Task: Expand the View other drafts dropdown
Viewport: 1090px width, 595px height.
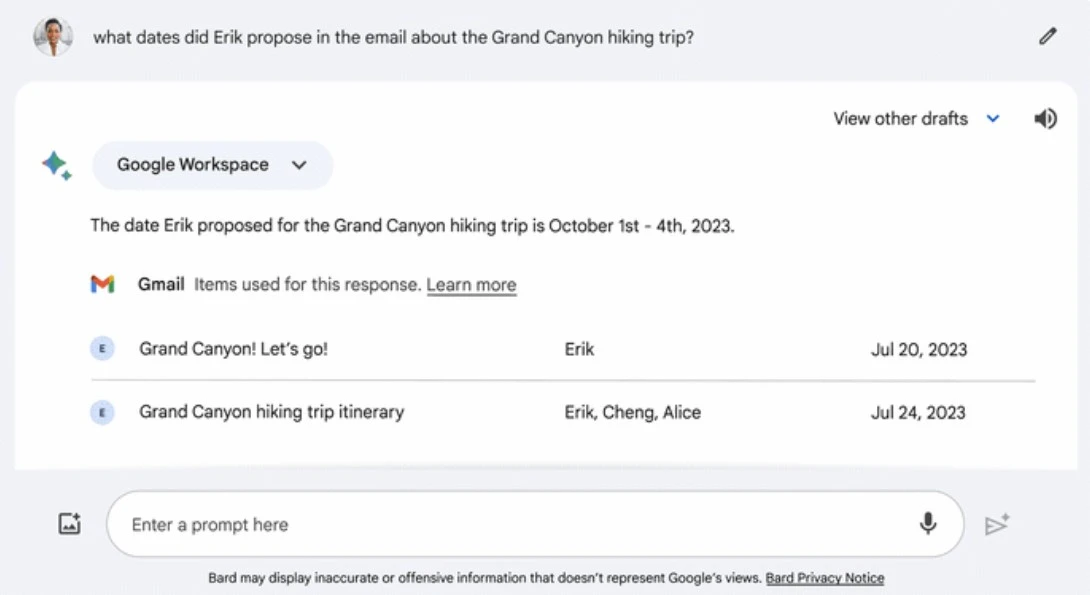Action: (901, 119)
